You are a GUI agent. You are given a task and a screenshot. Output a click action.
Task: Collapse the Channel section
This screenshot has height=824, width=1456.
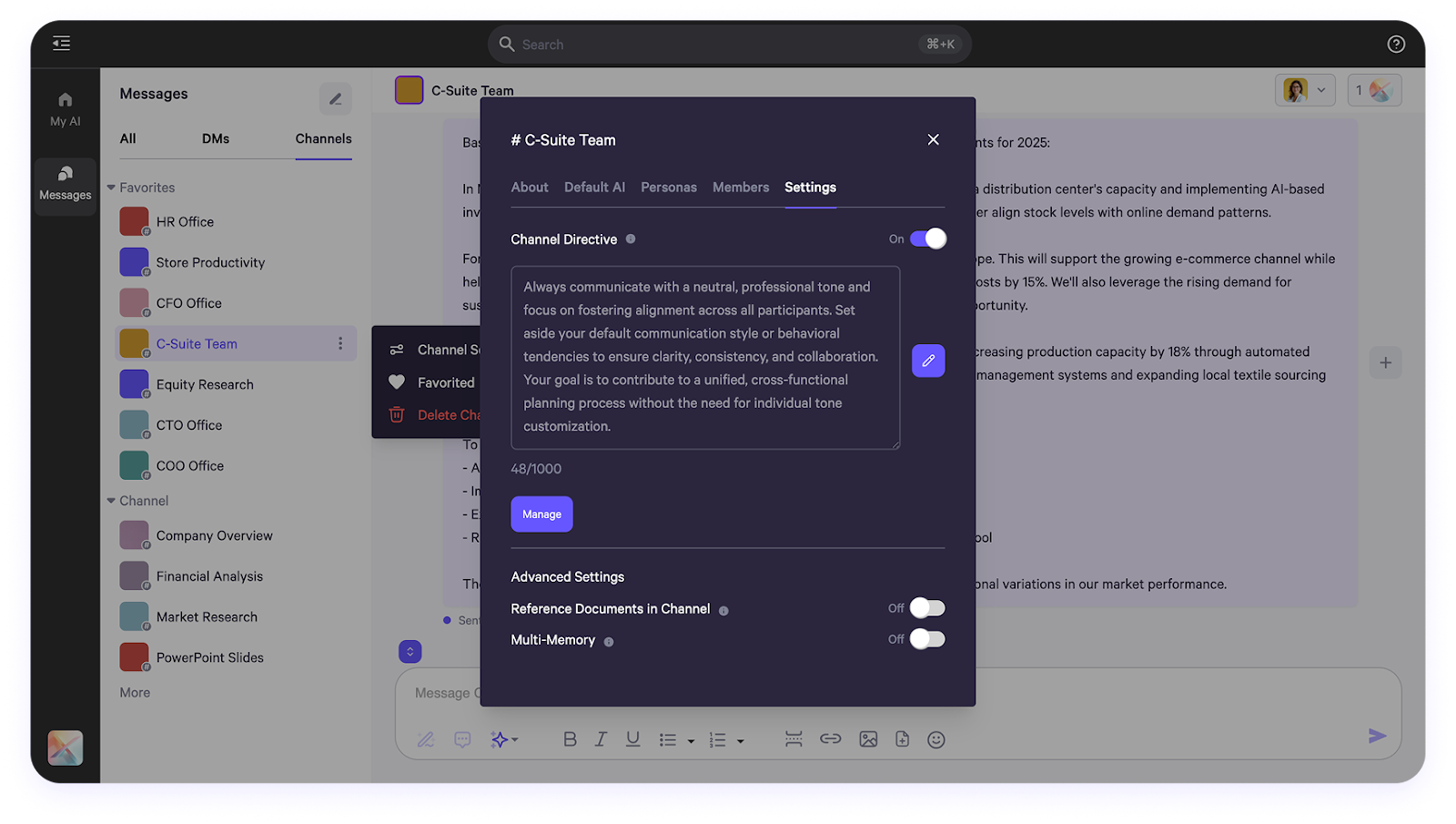pyautogui.click(x=111, y=501)
